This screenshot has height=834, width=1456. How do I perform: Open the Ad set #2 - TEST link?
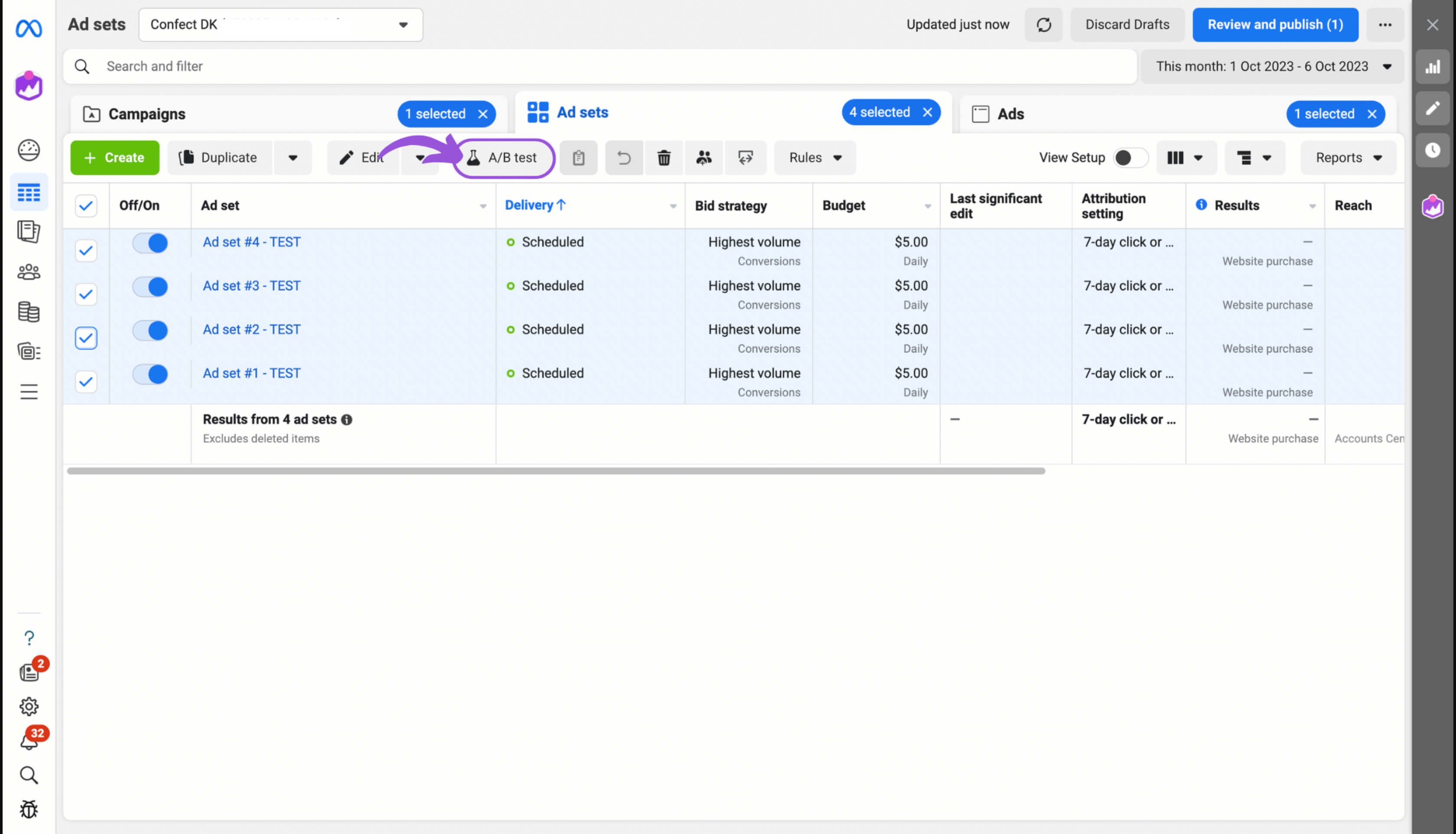click(251, 329)
